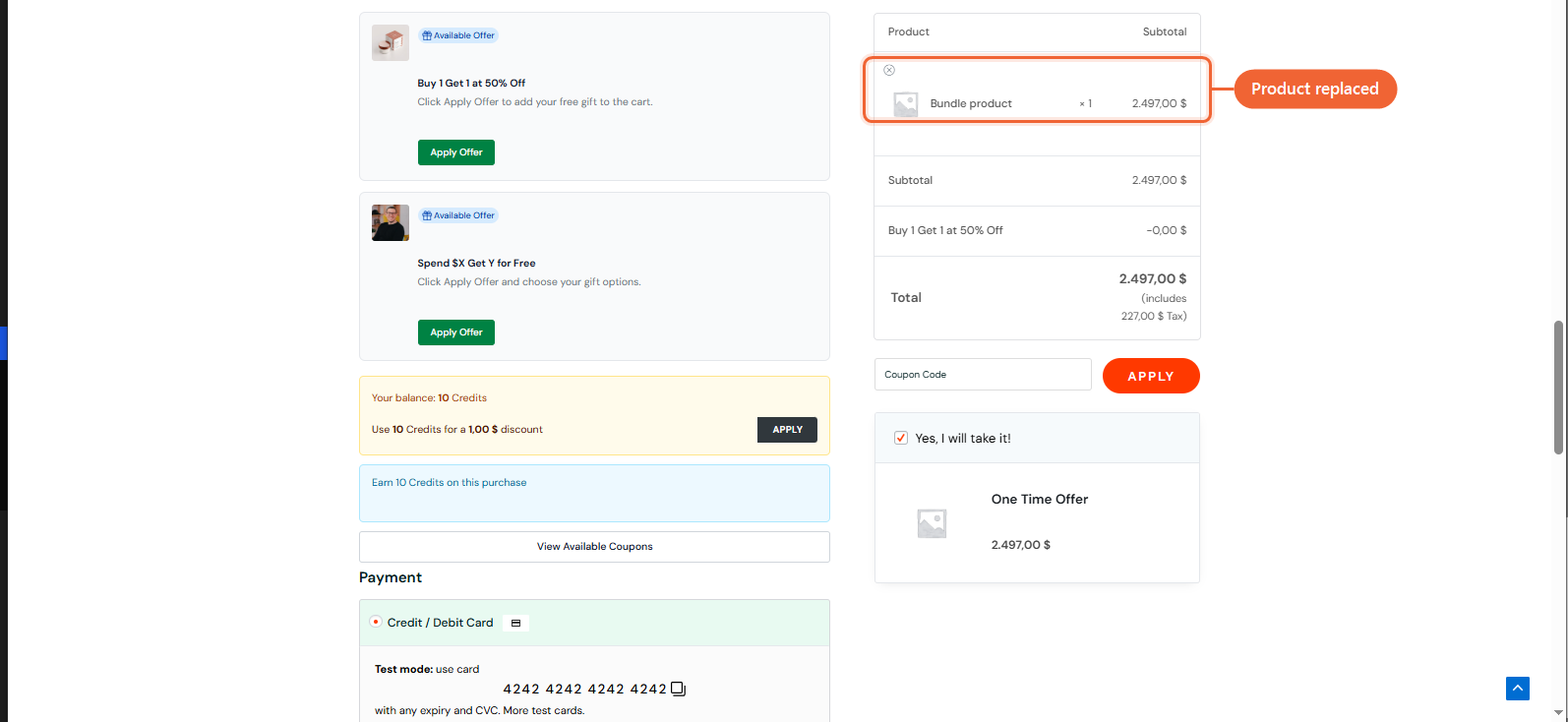Click "Buy 1 Get 1 at 50% Off" row in order summary
1568x722 pixels.
pos(1037,230)
